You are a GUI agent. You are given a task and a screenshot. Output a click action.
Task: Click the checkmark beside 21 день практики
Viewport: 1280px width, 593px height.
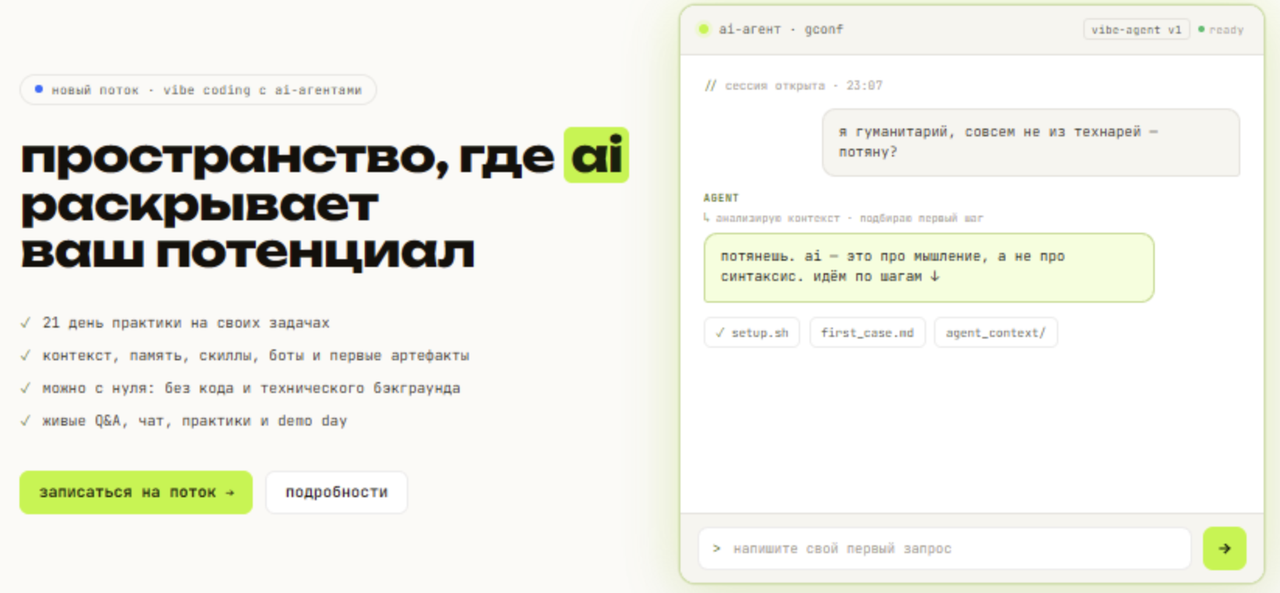25,323
